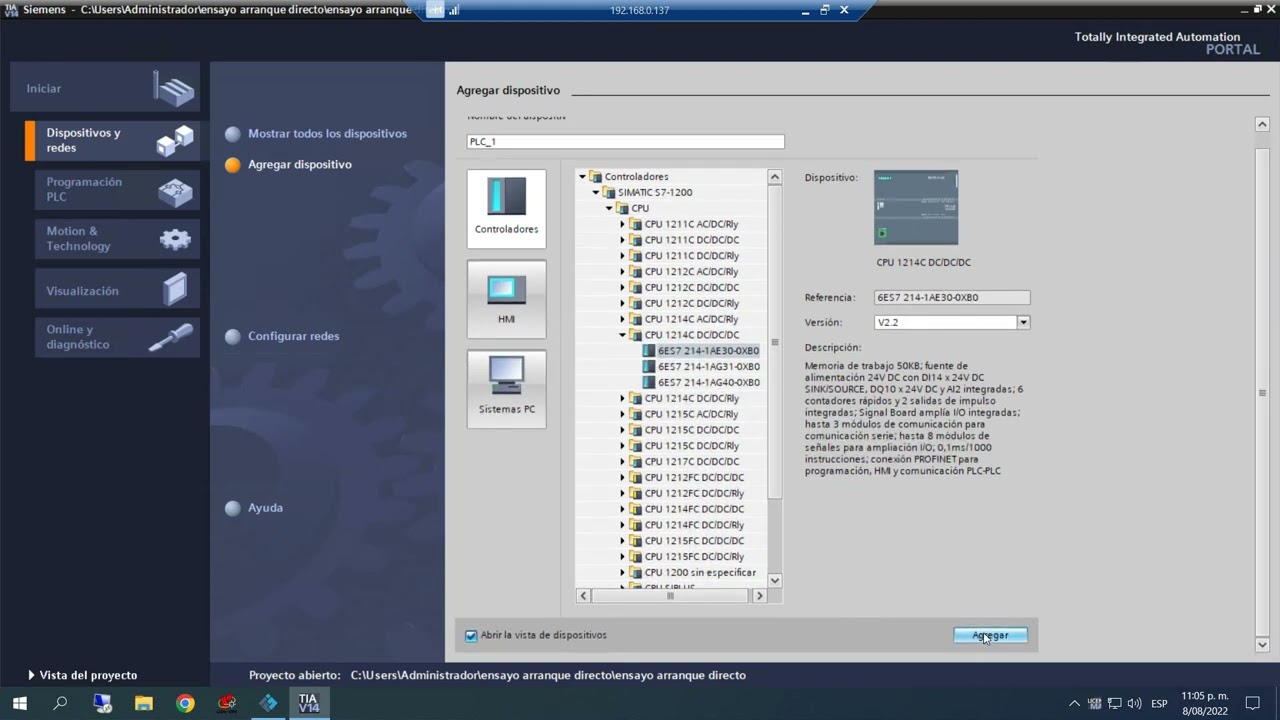Collapse the CPU folder node
This screenshot has width=1280, height=720.
609,208
